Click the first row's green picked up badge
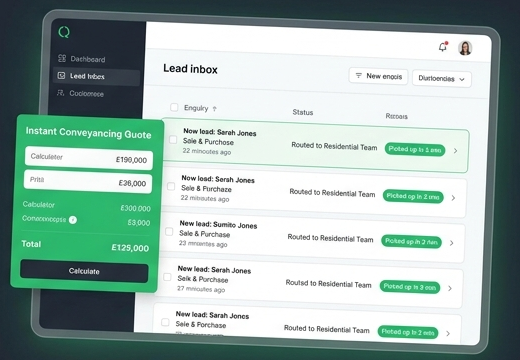 tap(415, 149)
